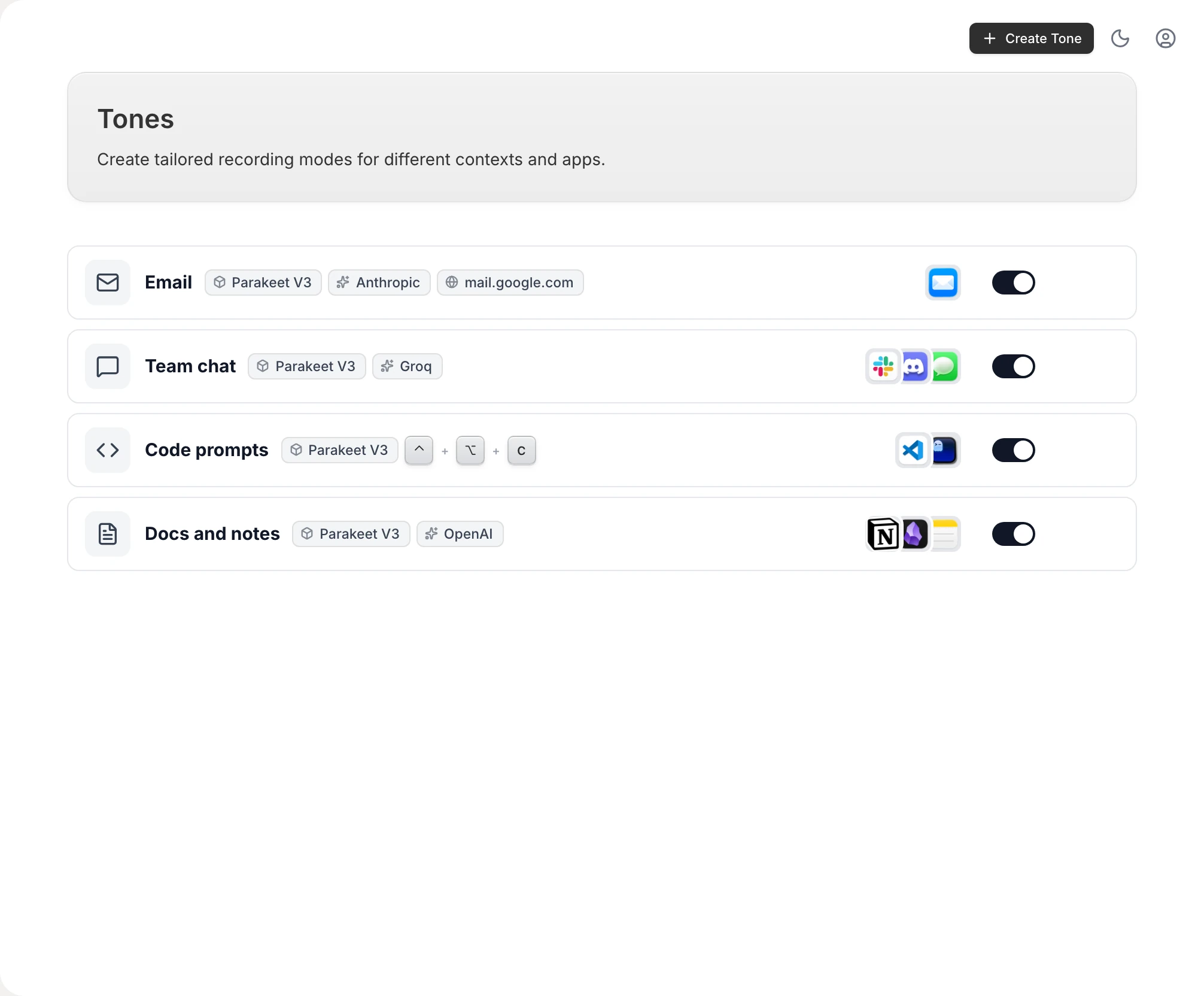Click the Create Tone button
Image resolution: width=1204 pixels, height=996 pixels.
pos(1031,38)
